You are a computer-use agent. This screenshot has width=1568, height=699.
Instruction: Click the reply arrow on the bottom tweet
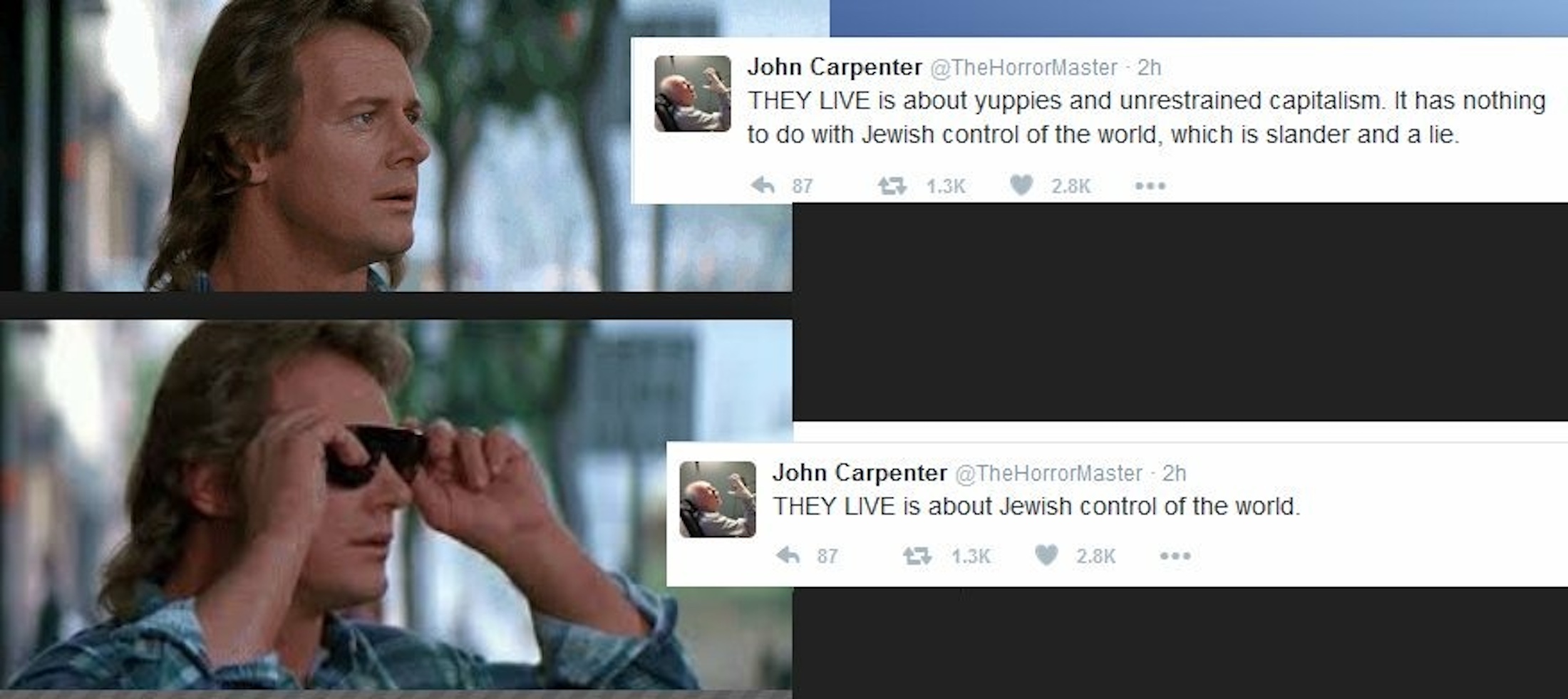click(x=788, y=555)
